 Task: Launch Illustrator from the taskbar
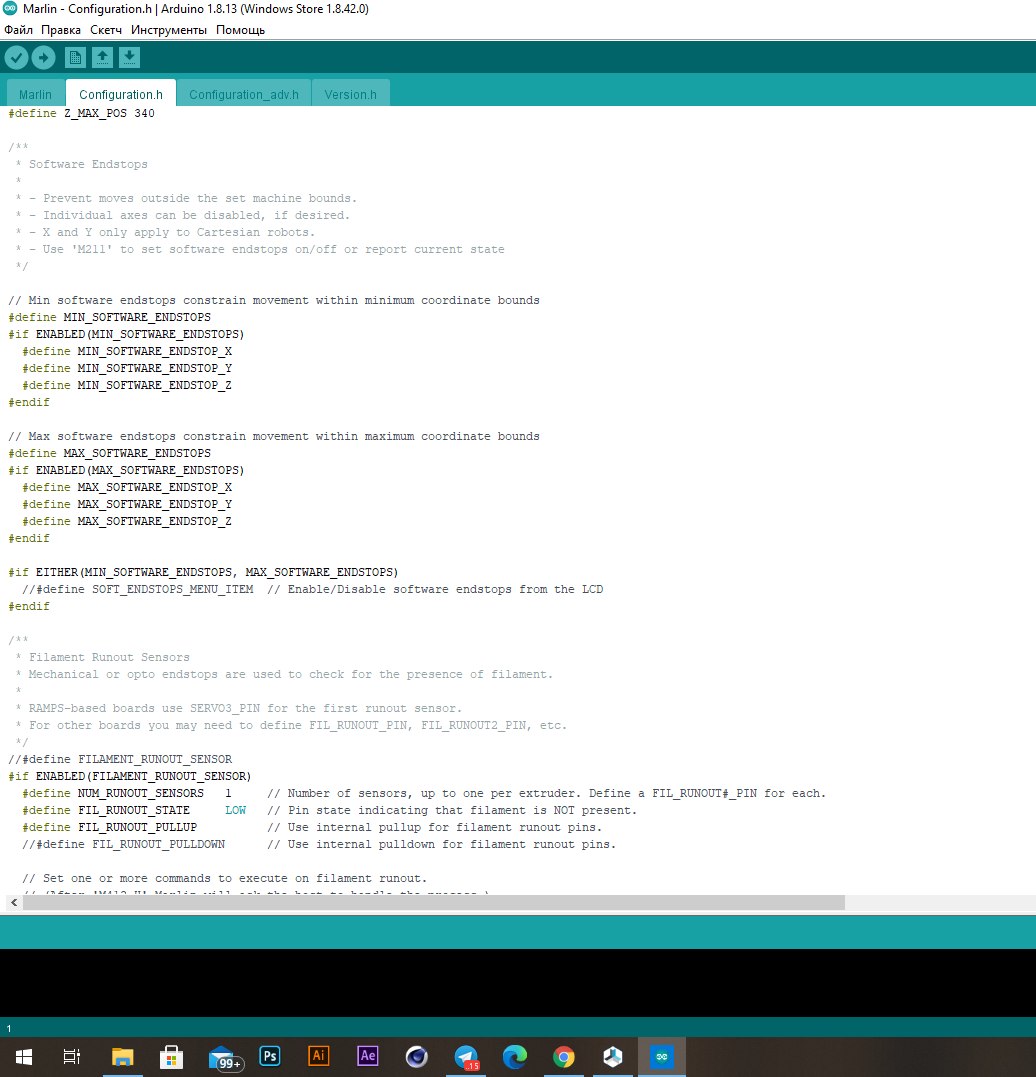319,1056
